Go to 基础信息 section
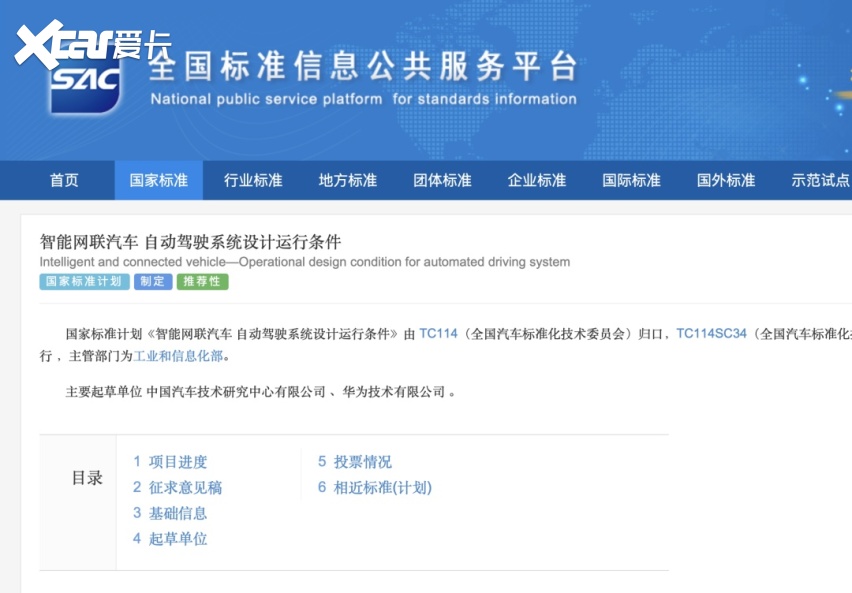852x593 pixels. point(170,513)
